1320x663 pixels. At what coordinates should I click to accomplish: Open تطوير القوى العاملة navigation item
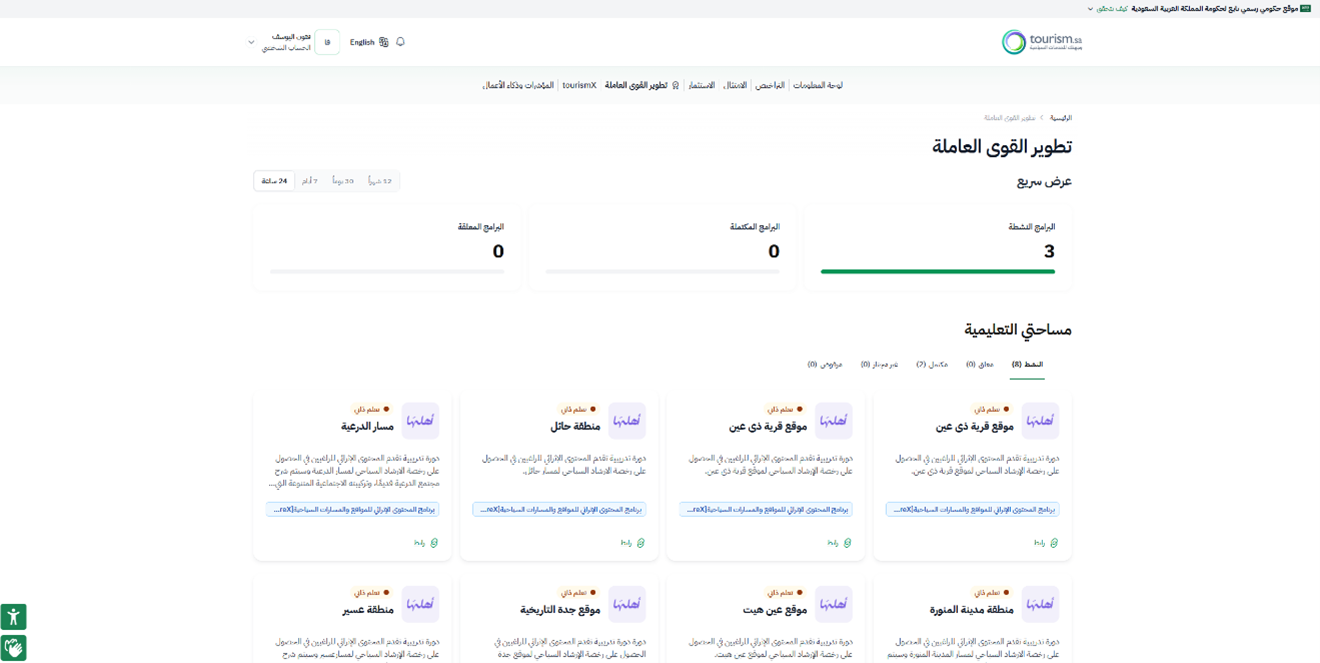click(636, 85)
